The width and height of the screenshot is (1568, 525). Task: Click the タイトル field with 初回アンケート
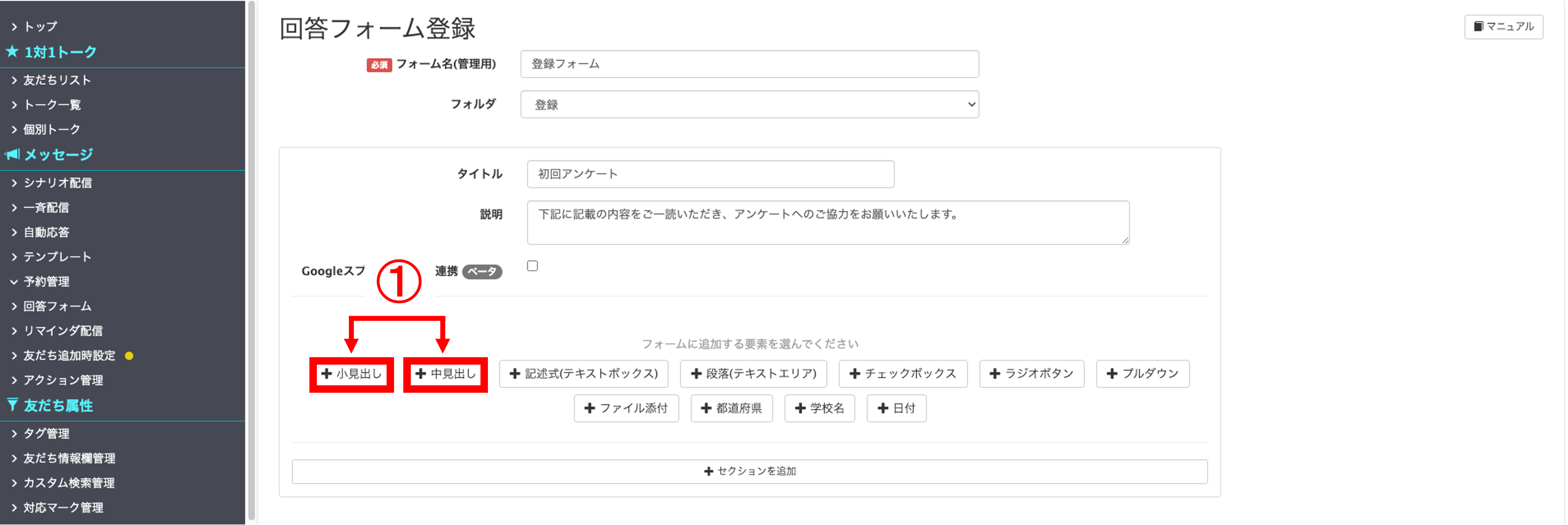coord(710,174)
